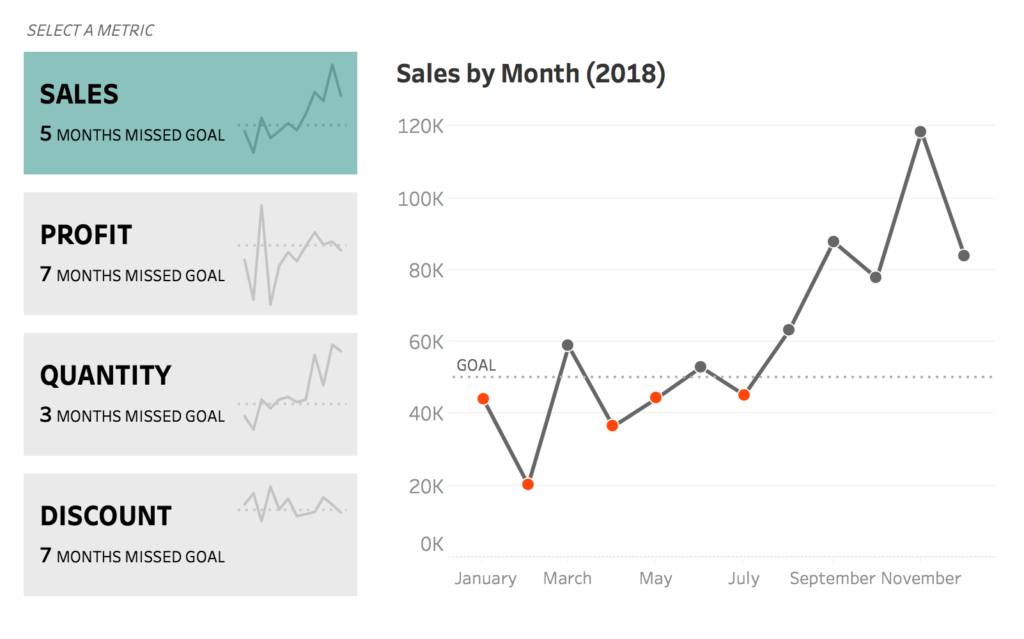Switch active metric to QUANTITY
Screen dimensions: 1024x639
click(x=190, y=393)
